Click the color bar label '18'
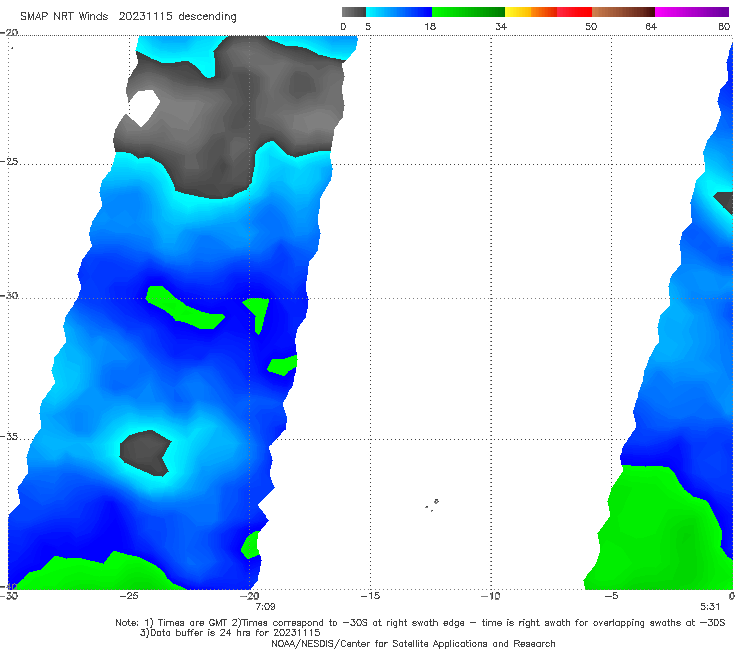 (x=430, y=26)
